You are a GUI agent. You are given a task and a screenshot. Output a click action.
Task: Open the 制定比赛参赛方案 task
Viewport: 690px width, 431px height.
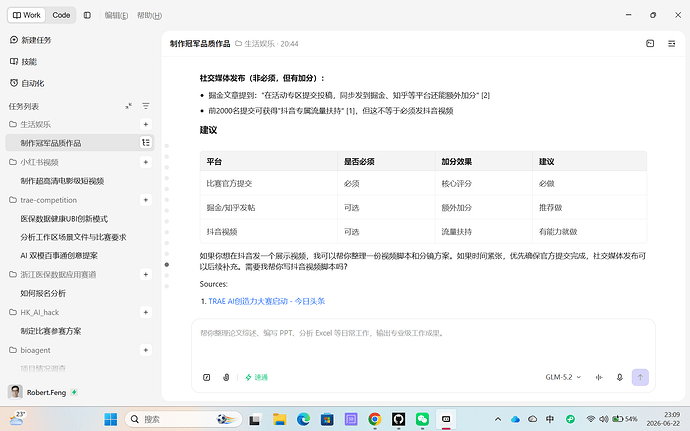[x=51, y=331]
